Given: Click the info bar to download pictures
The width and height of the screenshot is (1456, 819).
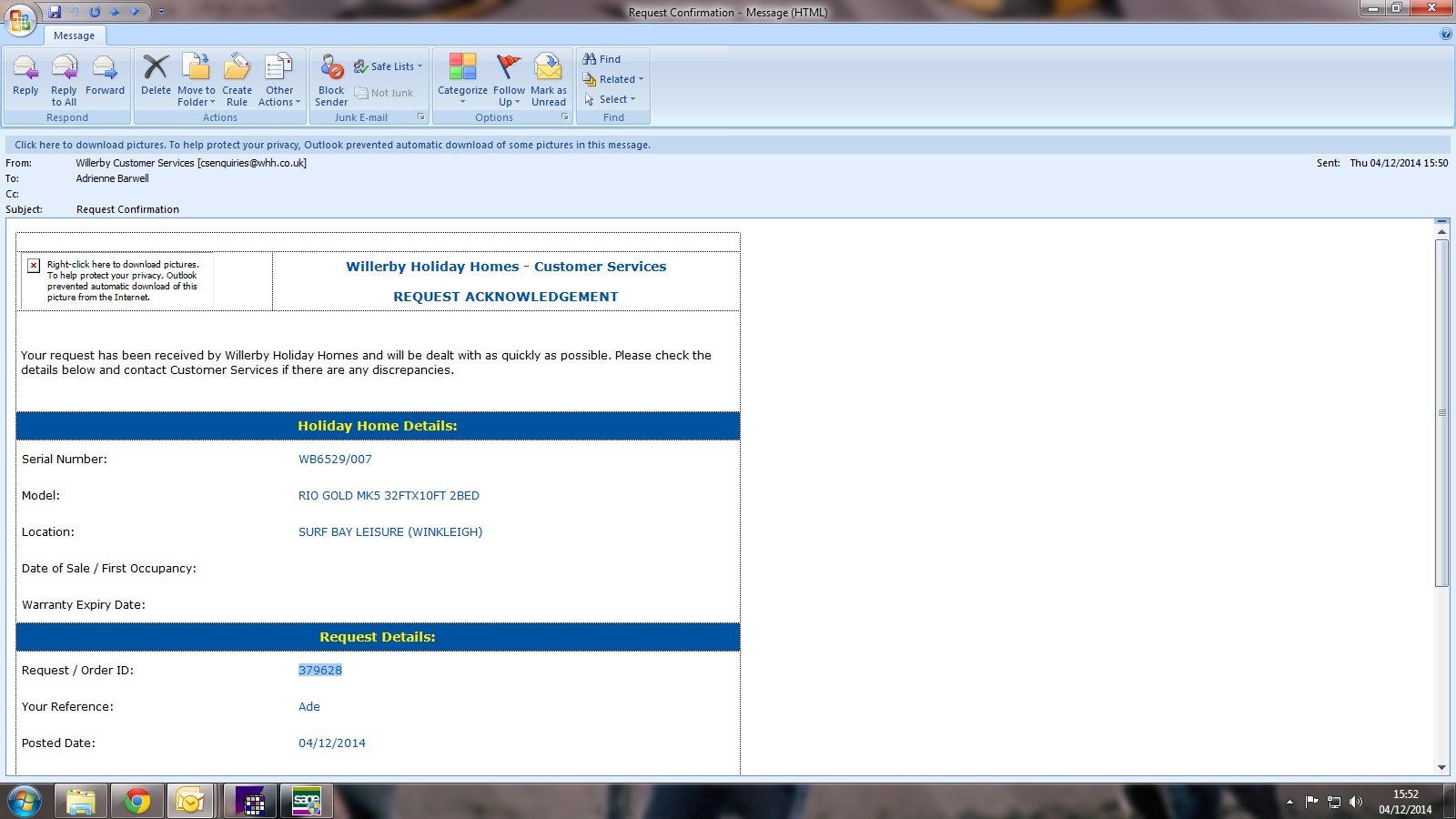Looking at the screenshot, I should pyautogui.click(x=727, y=145).
